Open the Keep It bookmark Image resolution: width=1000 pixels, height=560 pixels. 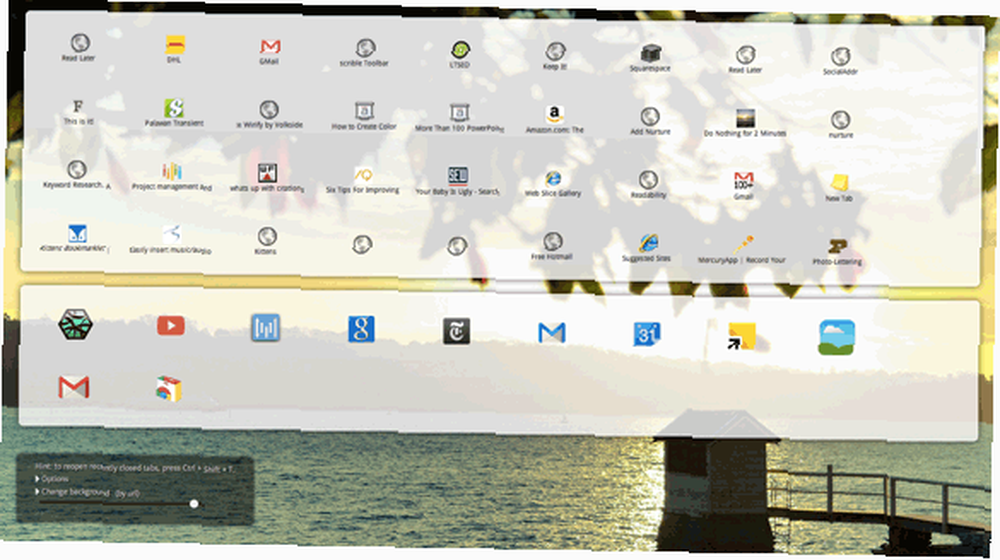click(x=555, y=56)
